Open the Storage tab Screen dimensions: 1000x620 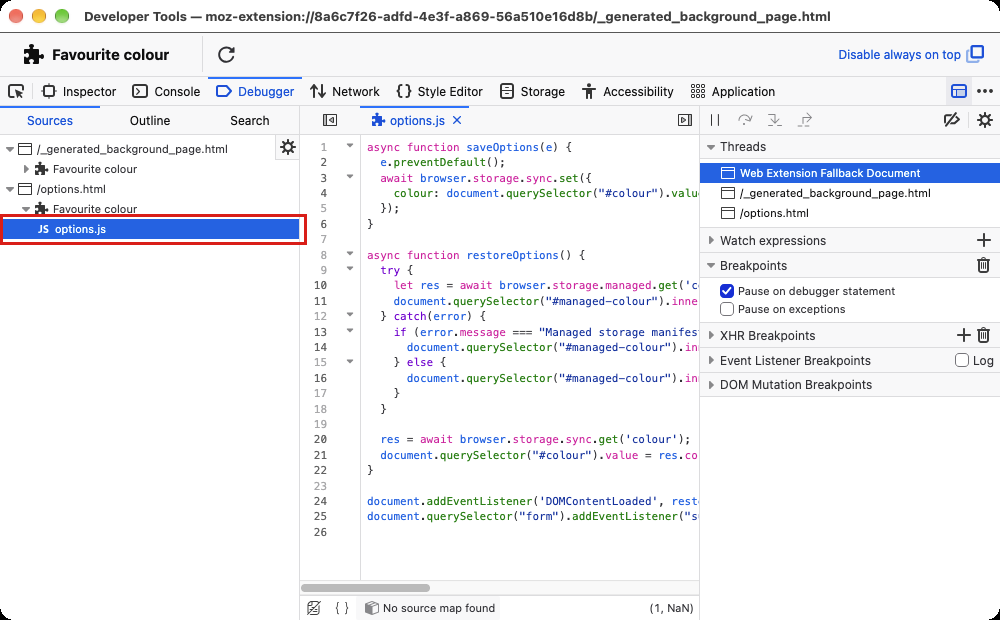pyautogui.click(x=532, y=91)
